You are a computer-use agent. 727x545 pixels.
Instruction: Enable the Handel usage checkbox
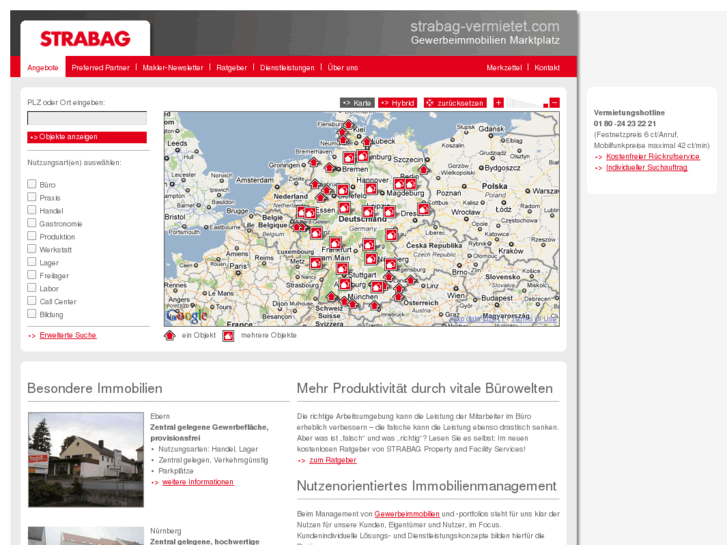tap(32, 210)
